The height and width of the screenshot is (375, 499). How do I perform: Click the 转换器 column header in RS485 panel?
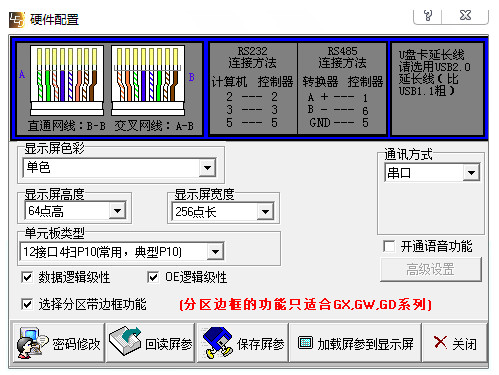click(x=320, y=82)
